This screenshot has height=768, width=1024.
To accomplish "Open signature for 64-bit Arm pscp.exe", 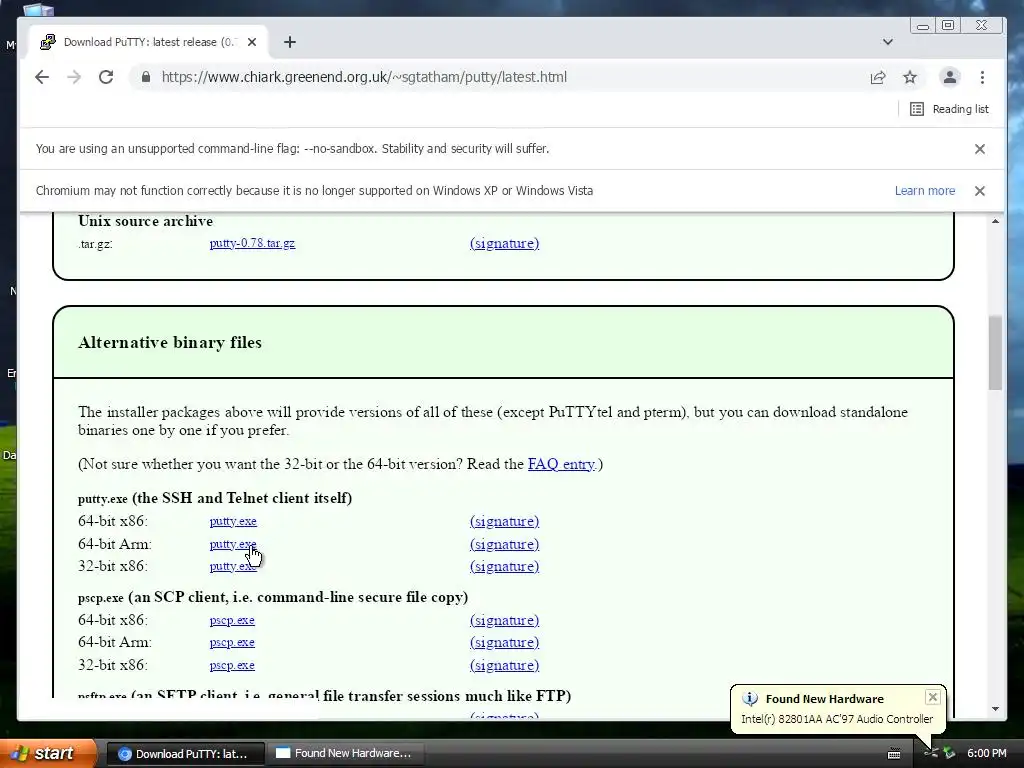I will pos(504,643).
